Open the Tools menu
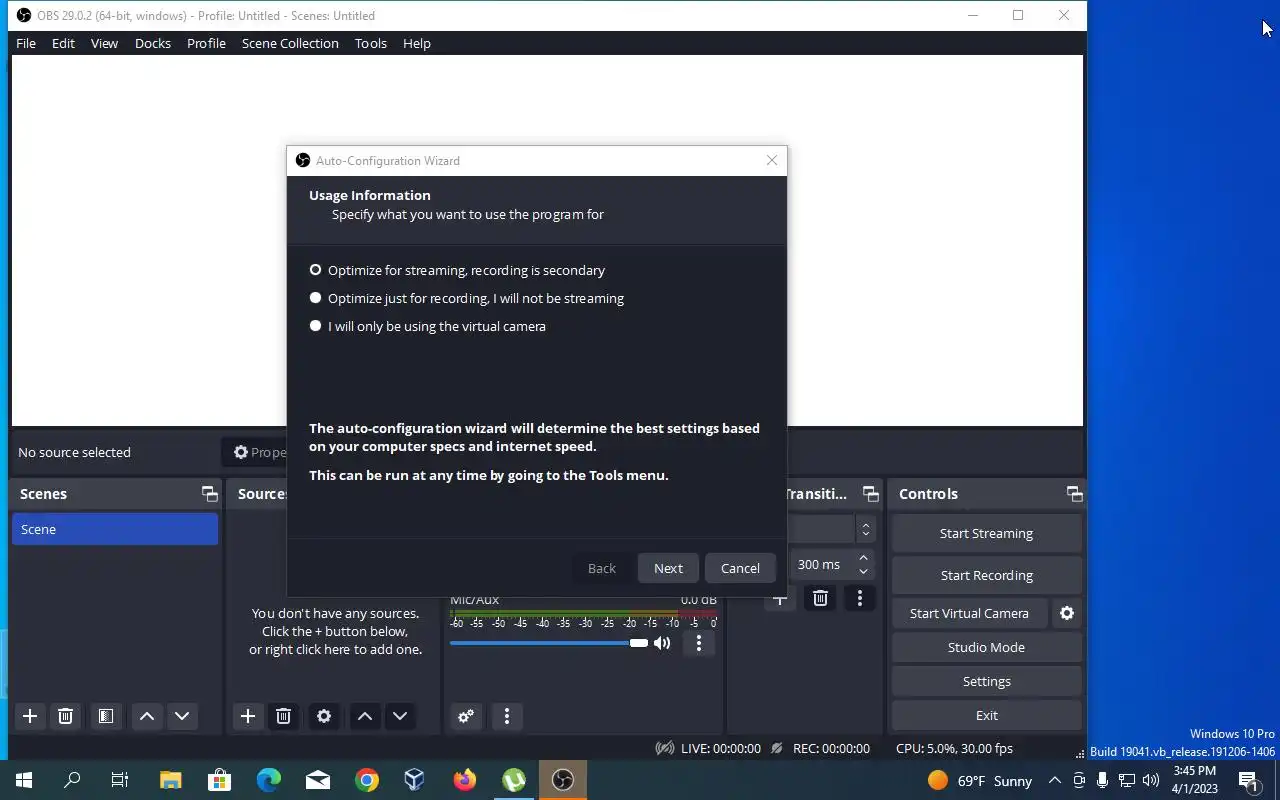The height and width of the screenshot is (800, 1280). coord(371,43)
